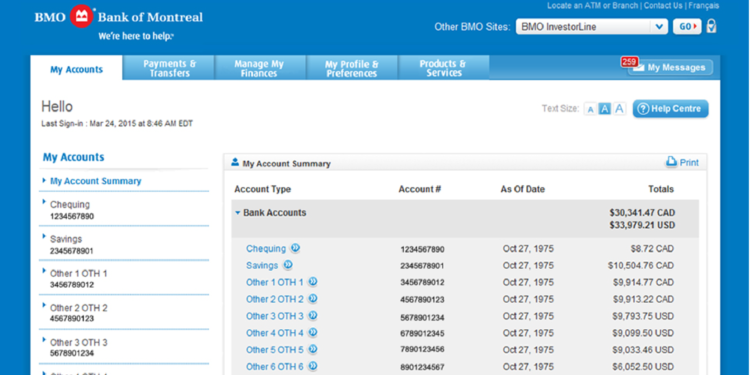Click the $10,504.76 CAD Savings balance
The width and height of the screenshot is (750, 375).
(640, 265)
